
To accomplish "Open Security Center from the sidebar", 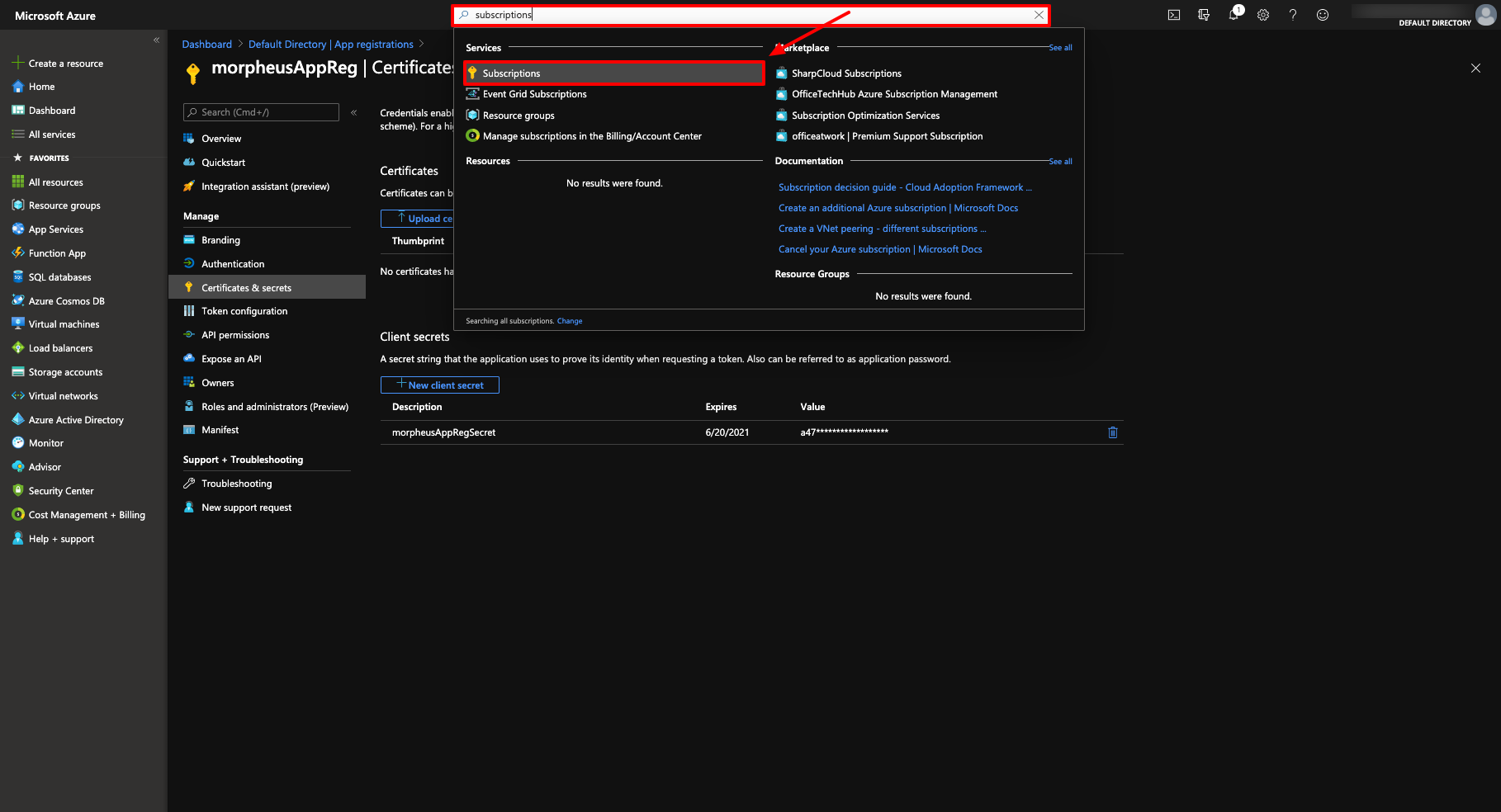I will [x=60, y=490].
